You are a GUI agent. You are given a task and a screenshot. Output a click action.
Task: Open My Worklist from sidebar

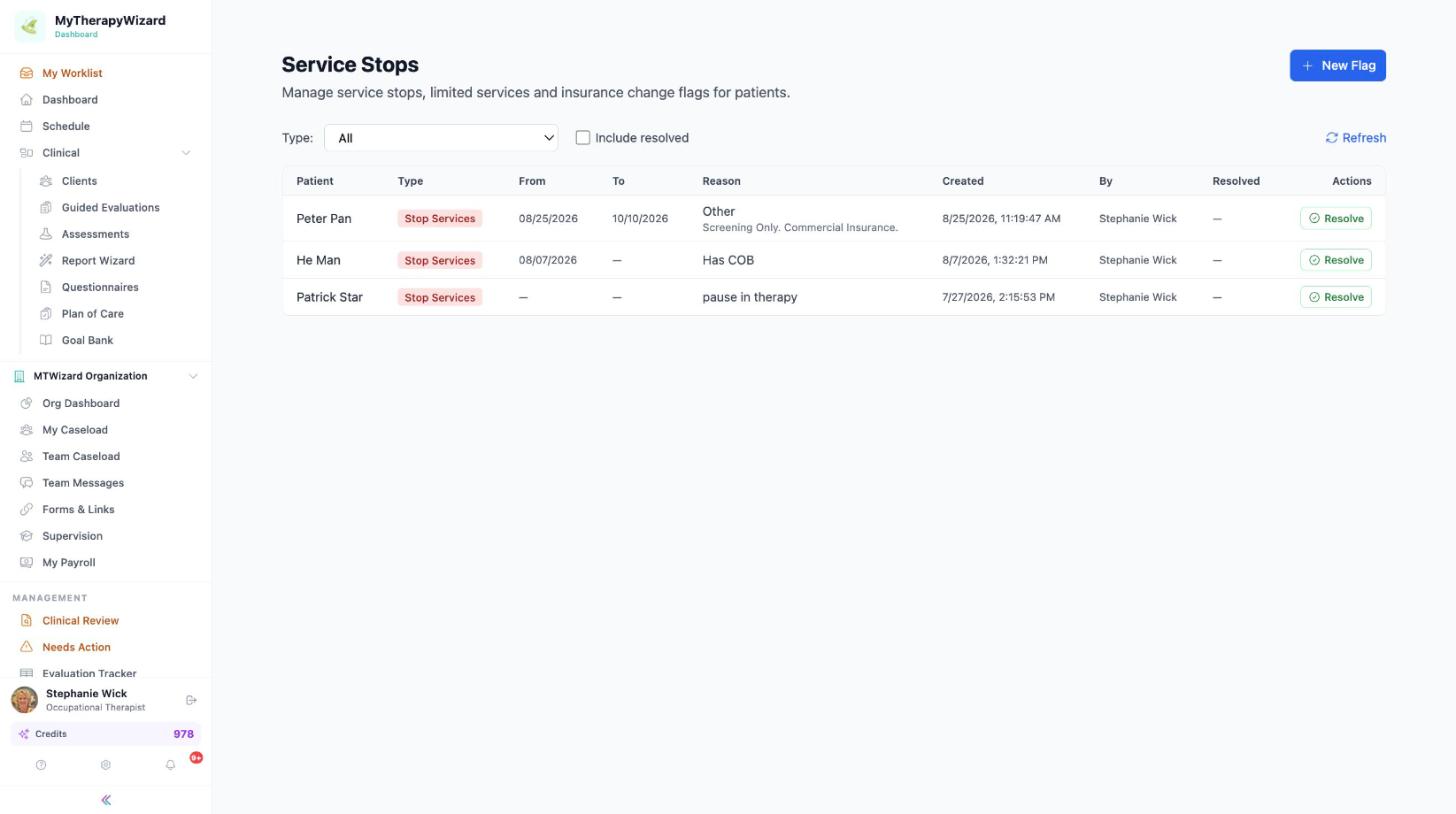coord(72,73)
